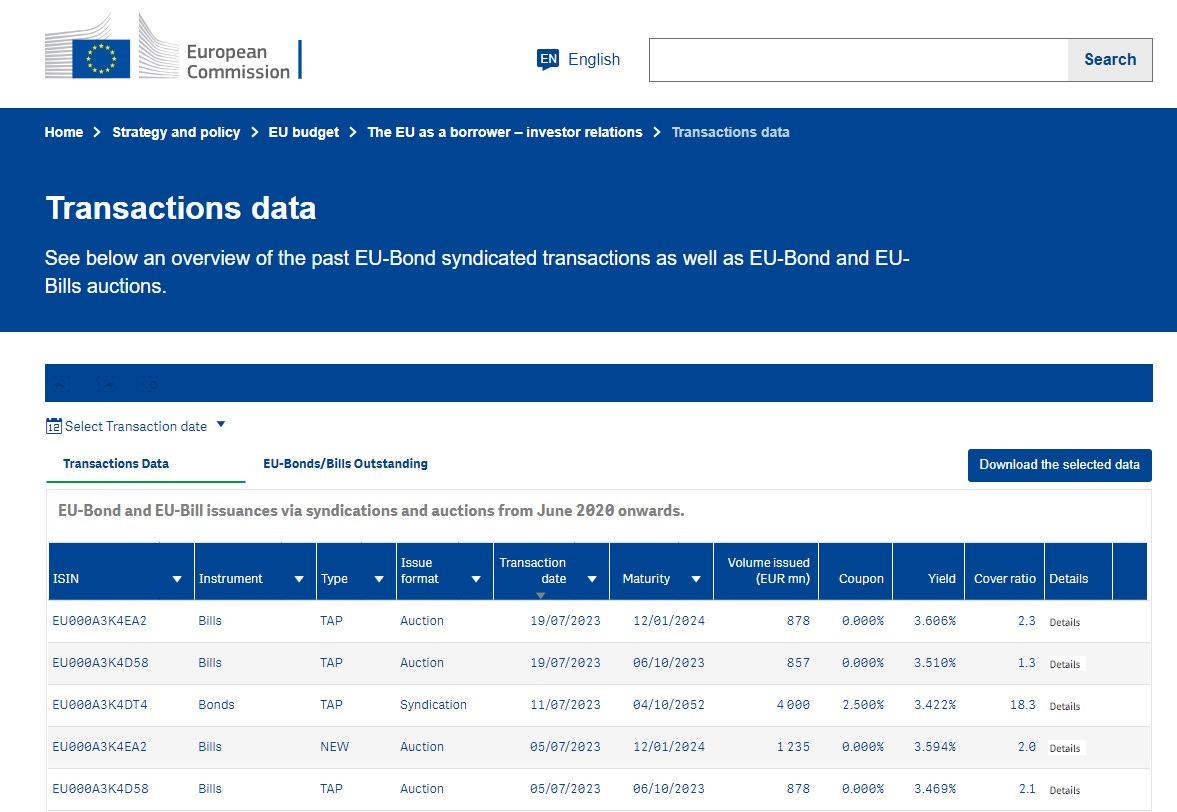Open the English language selector

coord(579,59)
